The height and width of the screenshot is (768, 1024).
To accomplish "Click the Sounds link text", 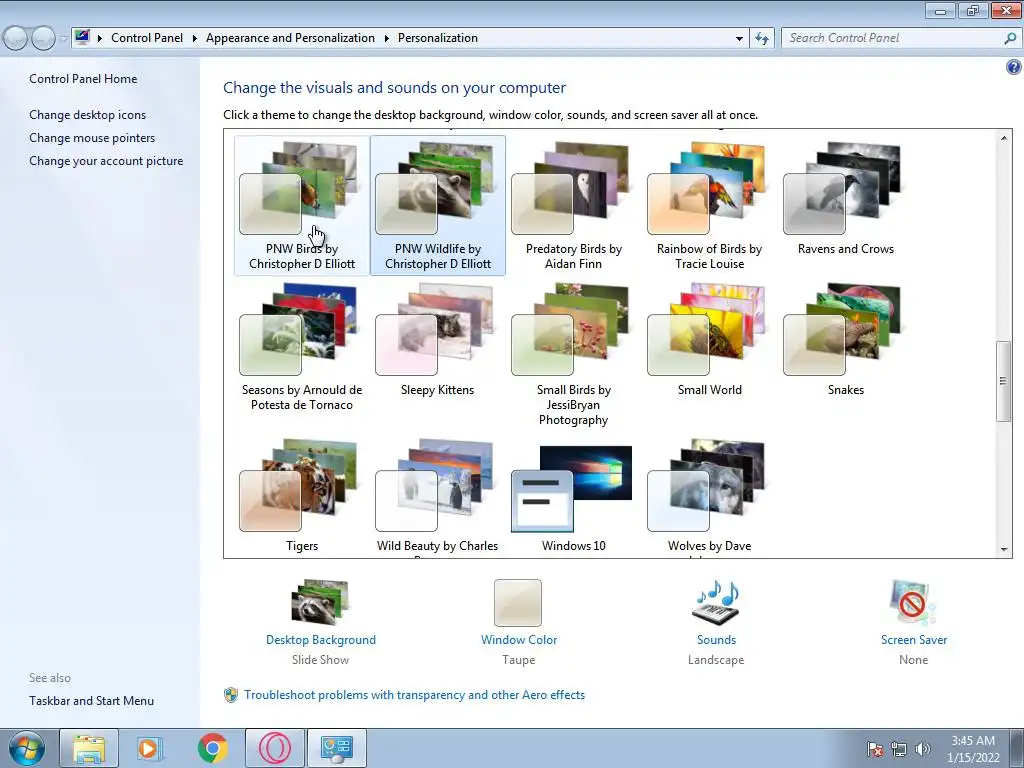I will click(x=716, y=640).
